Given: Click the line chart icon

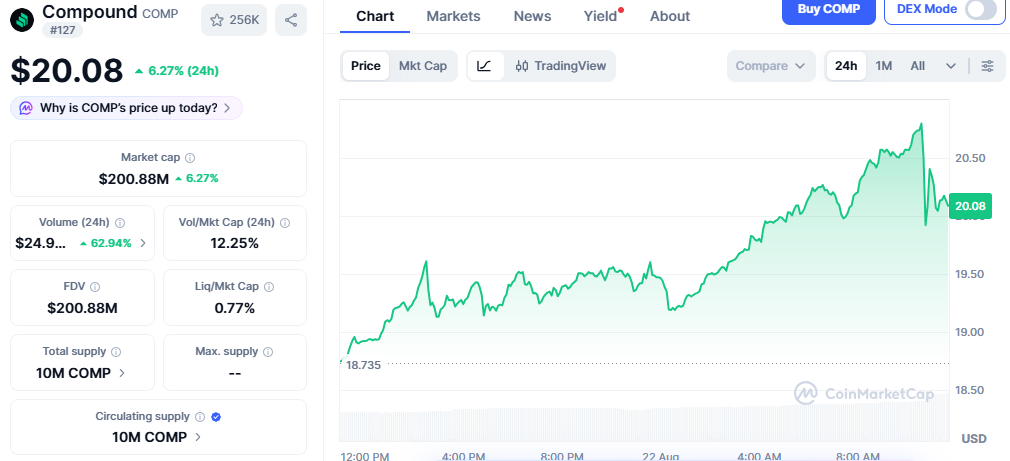Looking at the screenshot, I should pos(484,66).
